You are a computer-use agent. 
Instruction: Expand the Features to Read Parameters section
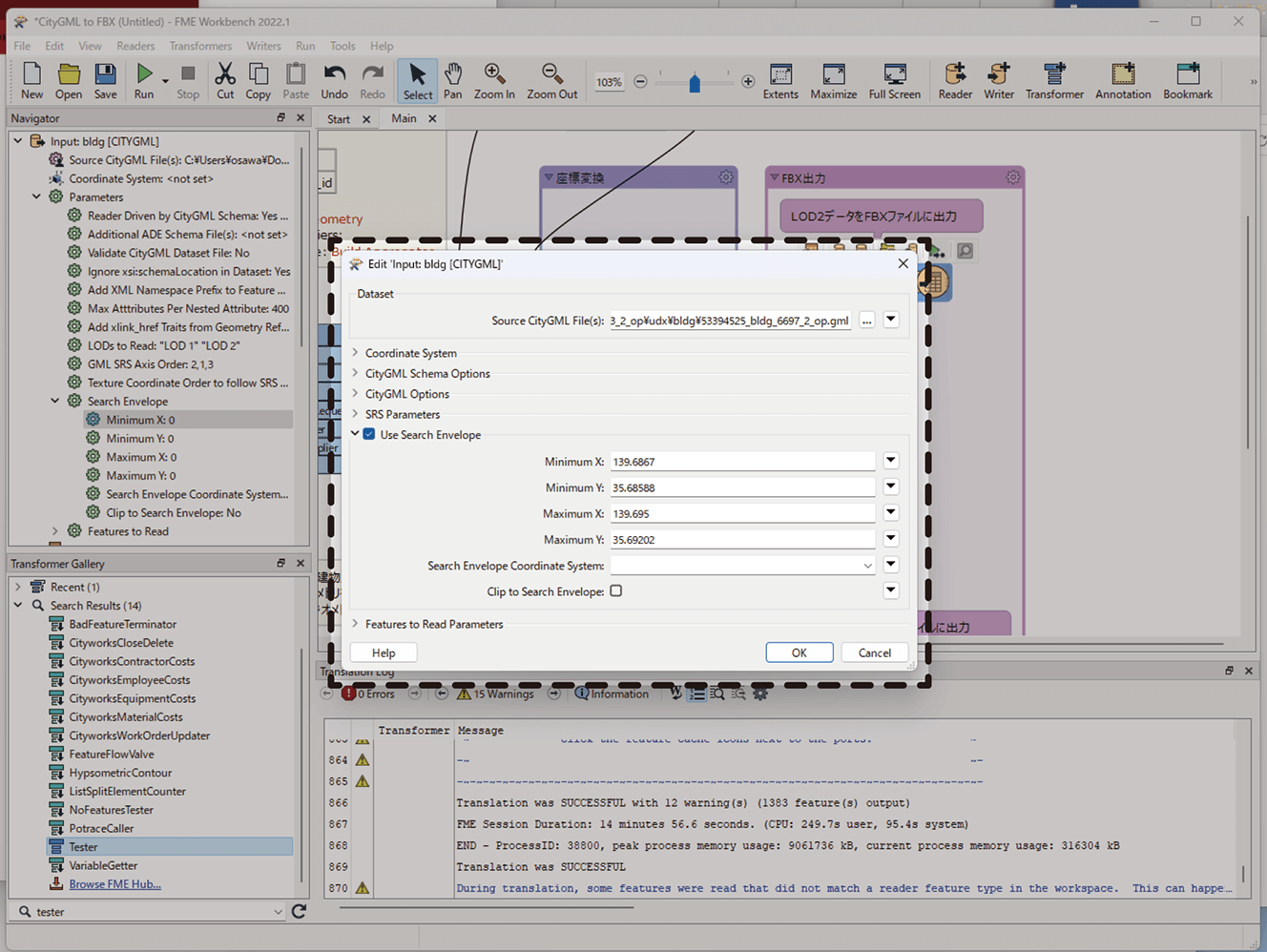click(x=355, y=624)
